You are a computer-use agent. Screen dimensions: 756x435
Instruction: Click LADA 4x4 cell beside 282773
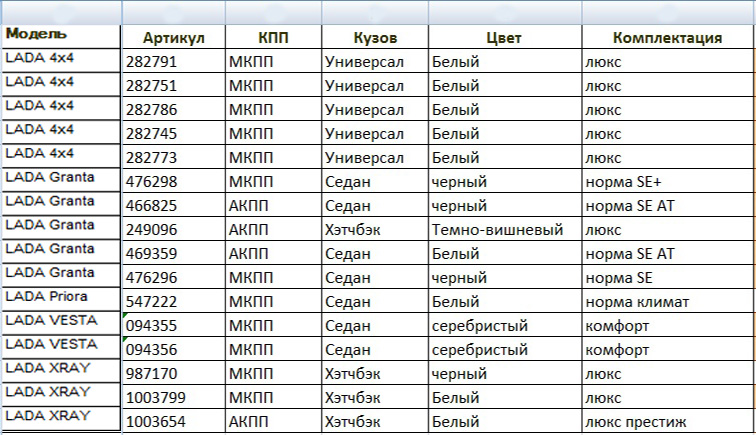pos(61,156)
